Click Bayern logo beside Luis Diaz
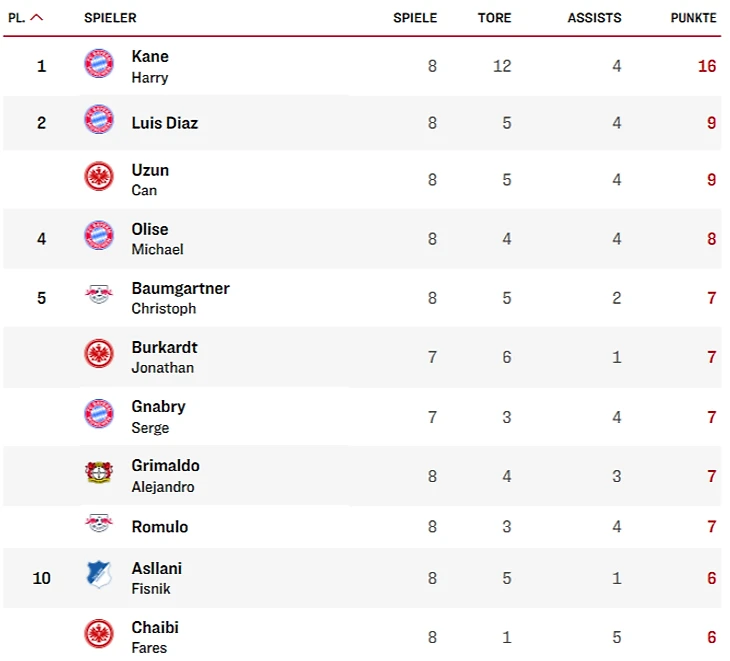Image resolution: width=730 pixels, height=661 pixels. pos(99,120)
